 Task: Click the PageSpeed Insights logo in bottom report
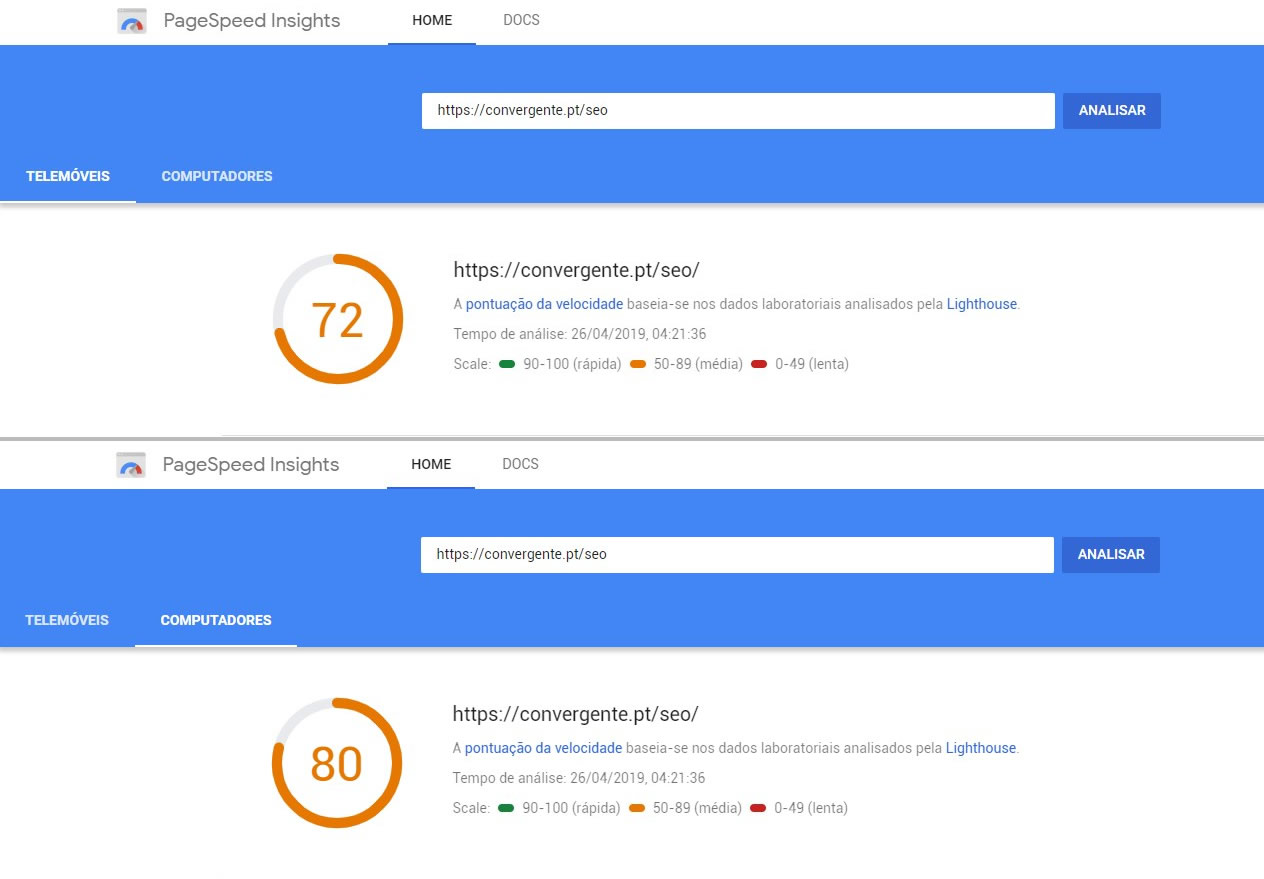pyautogui.click(x=132, y=465)
